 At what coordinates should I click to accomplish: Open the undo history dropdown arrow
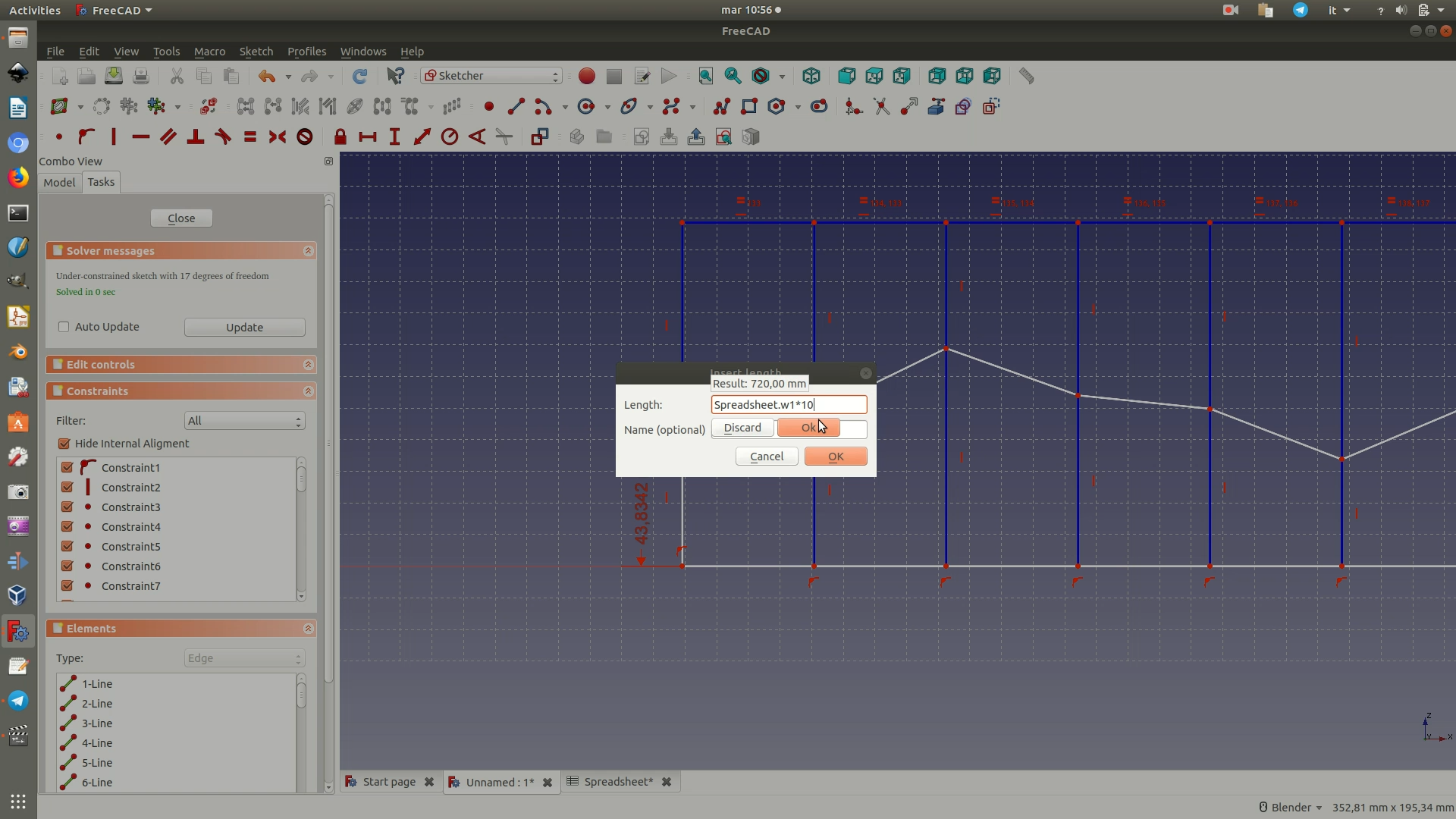(288, 77)
